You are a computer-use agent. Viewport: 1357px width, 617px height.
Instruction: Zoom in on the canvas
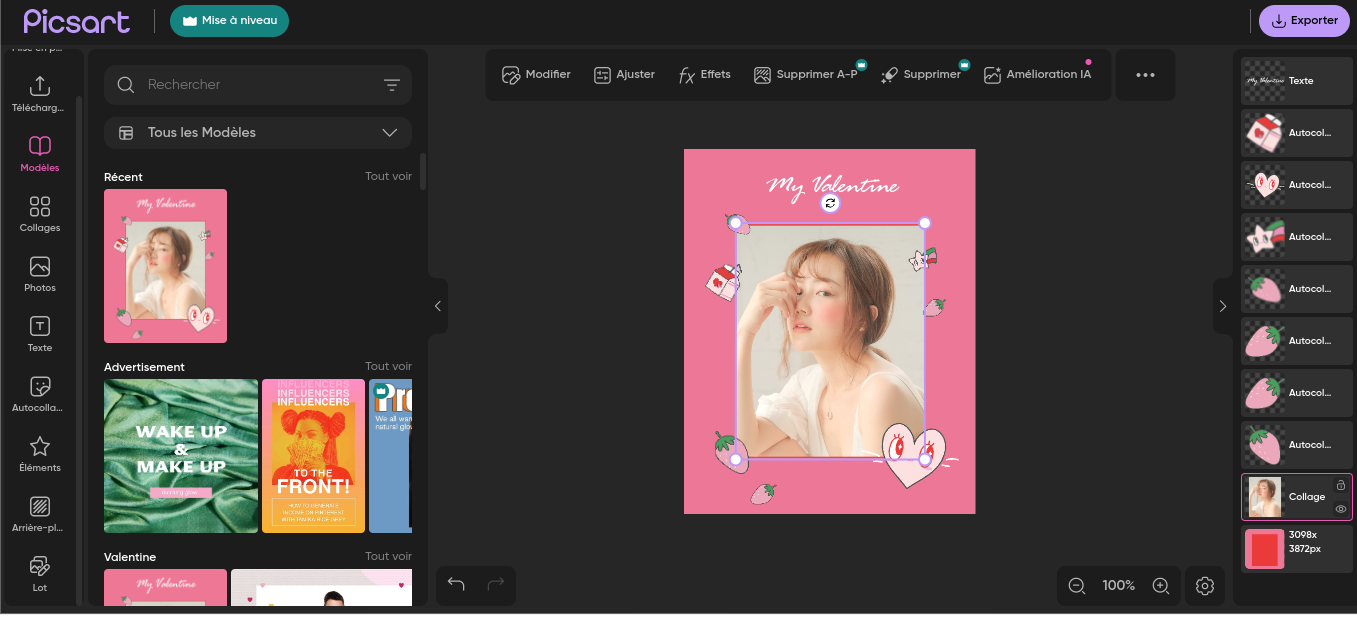coord(1161,586)
